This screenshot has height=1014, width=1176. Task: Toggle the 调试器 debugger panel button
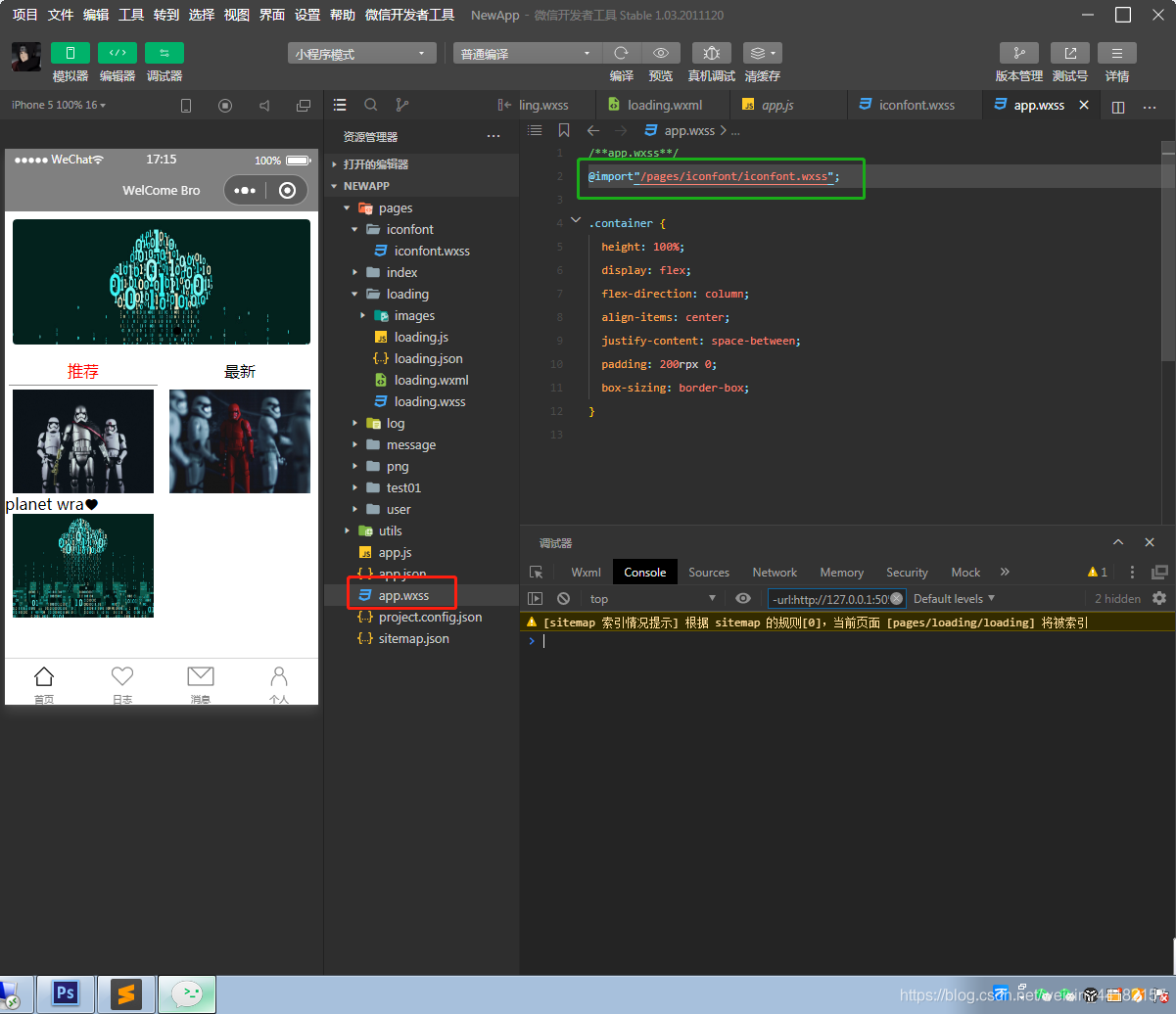[x=165, y=53]
